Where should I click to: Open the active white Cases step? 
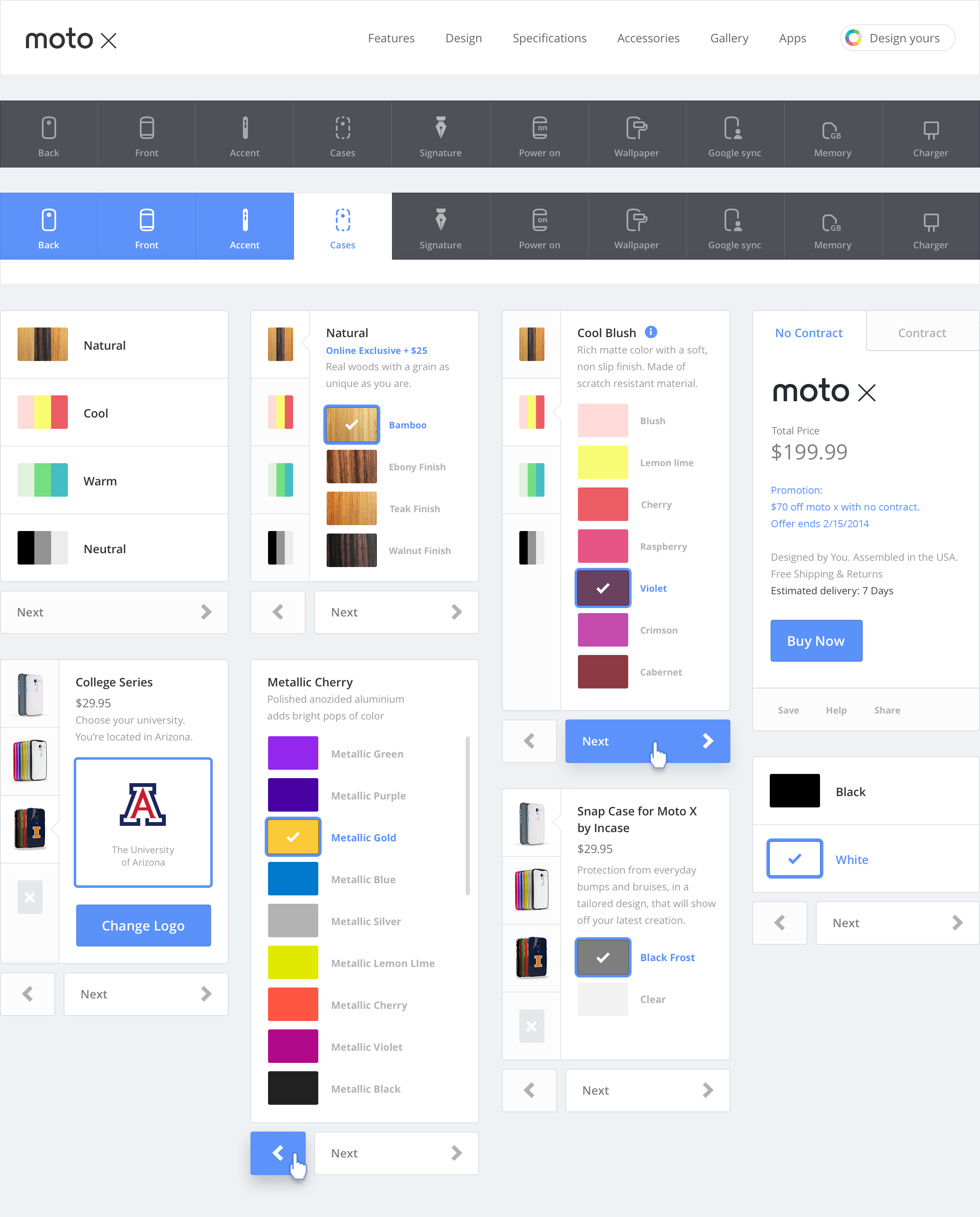tap(343, 226)
